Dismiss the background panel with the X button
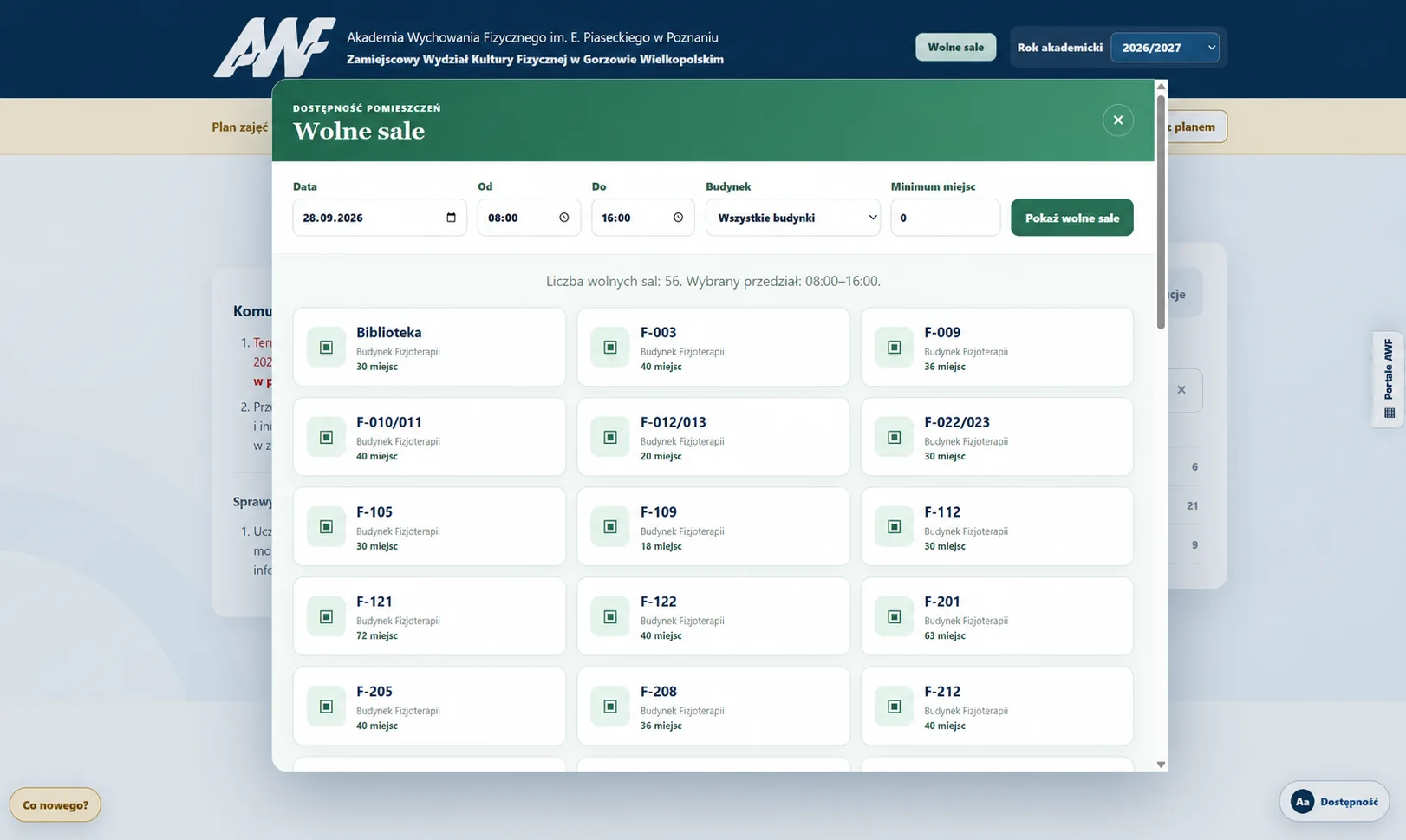The image size is (1406, 840). (1181, 390)
